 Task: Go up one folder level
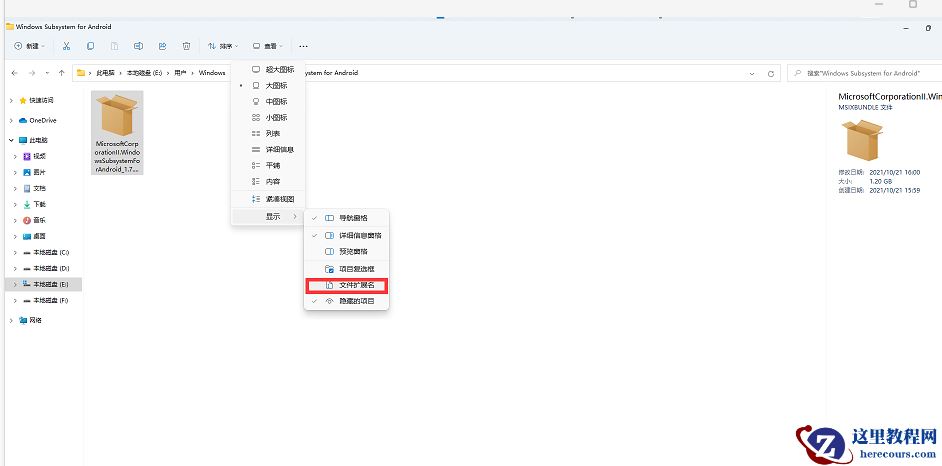61,73
